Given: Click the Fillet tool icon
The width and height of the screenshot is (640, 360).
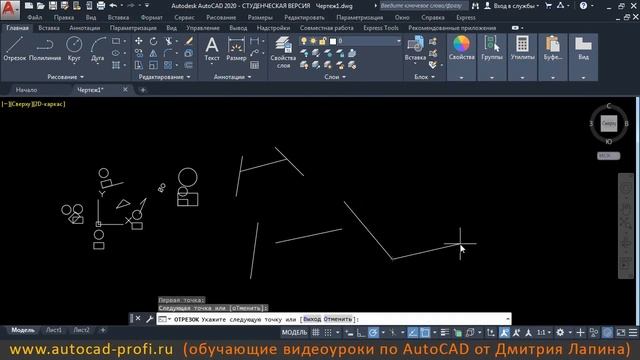Looking at the screenshot, I should point(168,53).
